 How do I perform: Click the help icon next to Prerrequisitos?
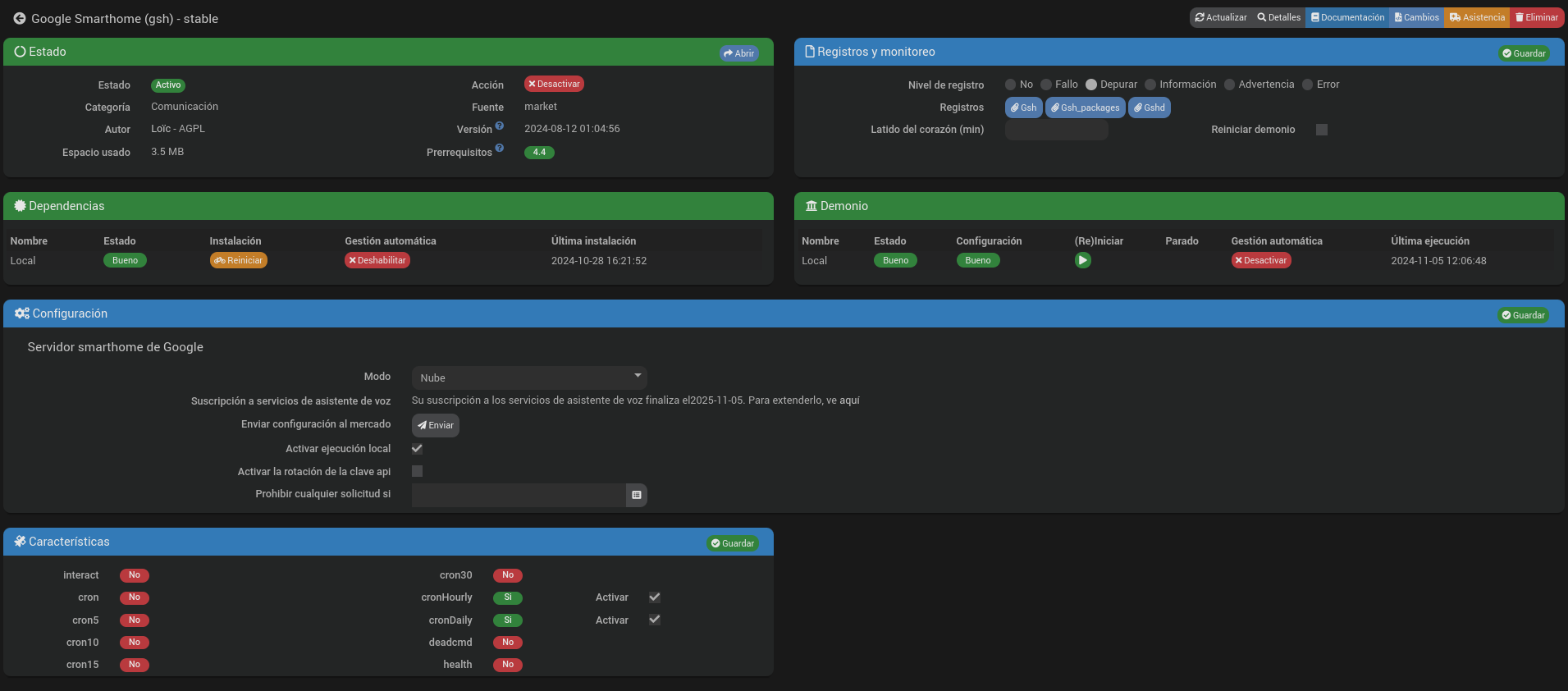pyautogui.click(x=500, y=149)
